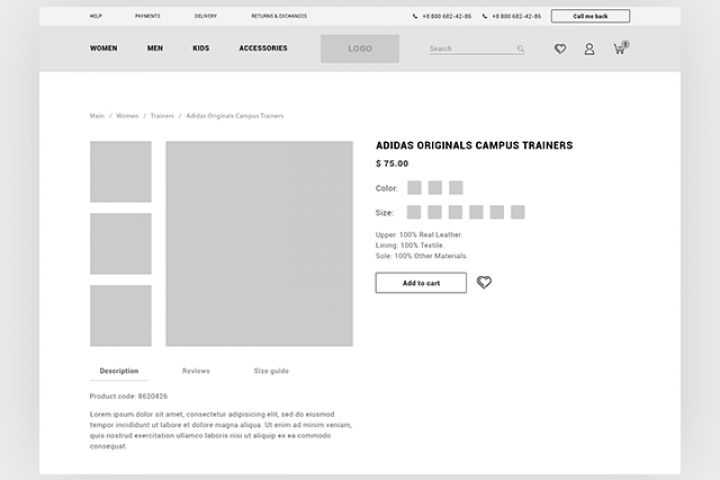Click the Call me back button
The height and width of the screenshot is (480, 720).
590,16
